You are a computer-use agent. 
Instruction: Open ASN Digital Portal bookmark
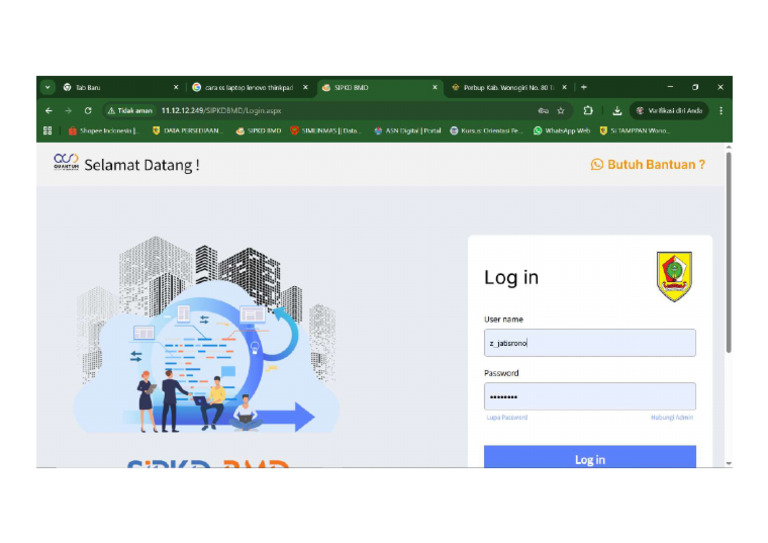pyautogui.click(x=408, y=131)
